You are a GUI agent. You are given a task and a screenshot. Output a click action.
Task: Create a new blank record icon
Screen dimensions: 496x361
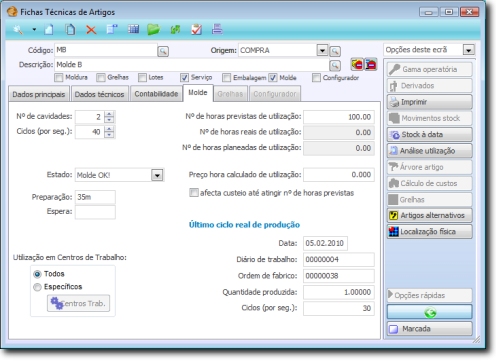49,30
